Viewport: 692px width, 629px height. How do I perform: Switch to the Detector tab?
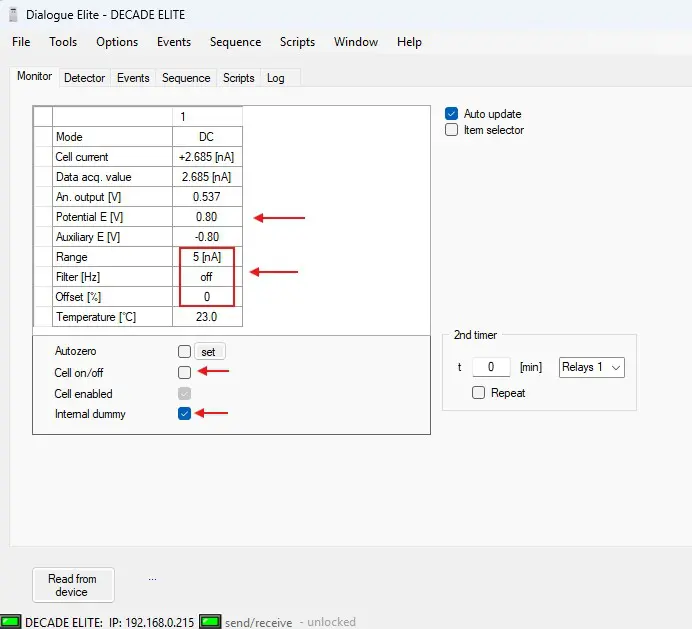85,78
